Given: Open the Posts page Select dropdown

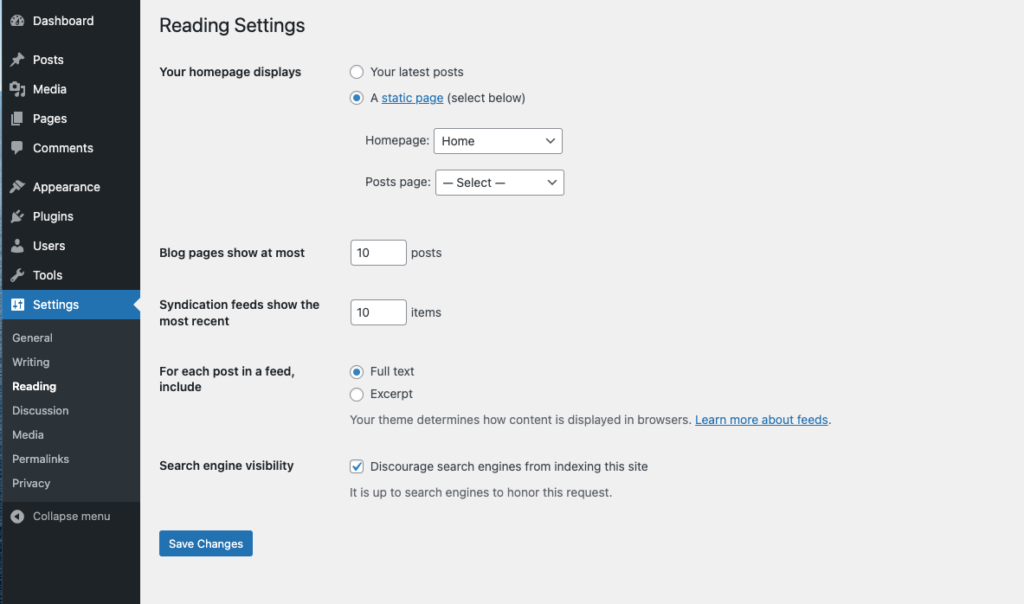Looking at the screenshot, I should pyautogui.click(x=499, y=182).
